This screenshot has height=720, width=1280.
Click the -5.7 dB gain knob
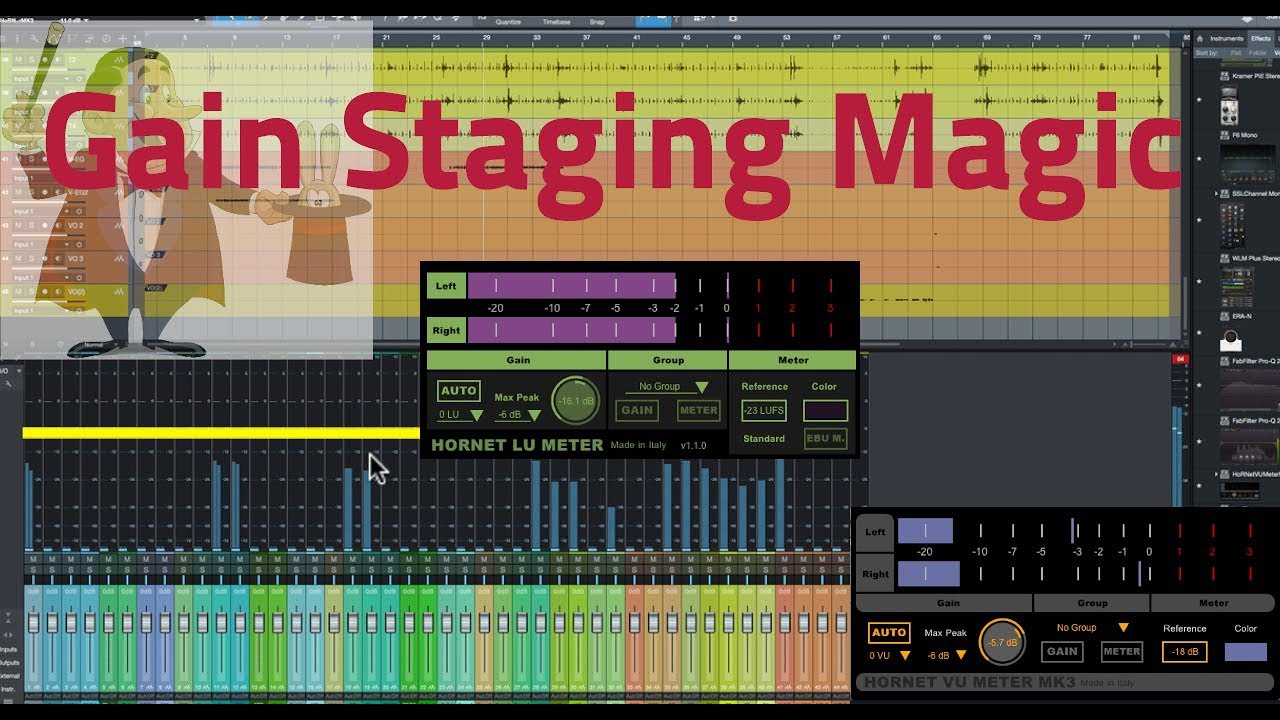[1002, 642]
